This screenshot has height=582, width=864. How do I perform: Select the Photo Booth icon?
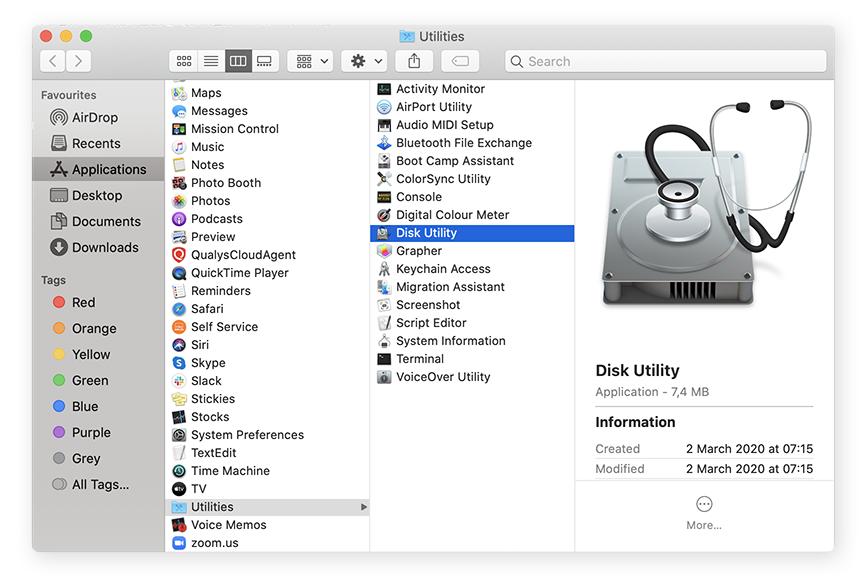click(179, 183)
